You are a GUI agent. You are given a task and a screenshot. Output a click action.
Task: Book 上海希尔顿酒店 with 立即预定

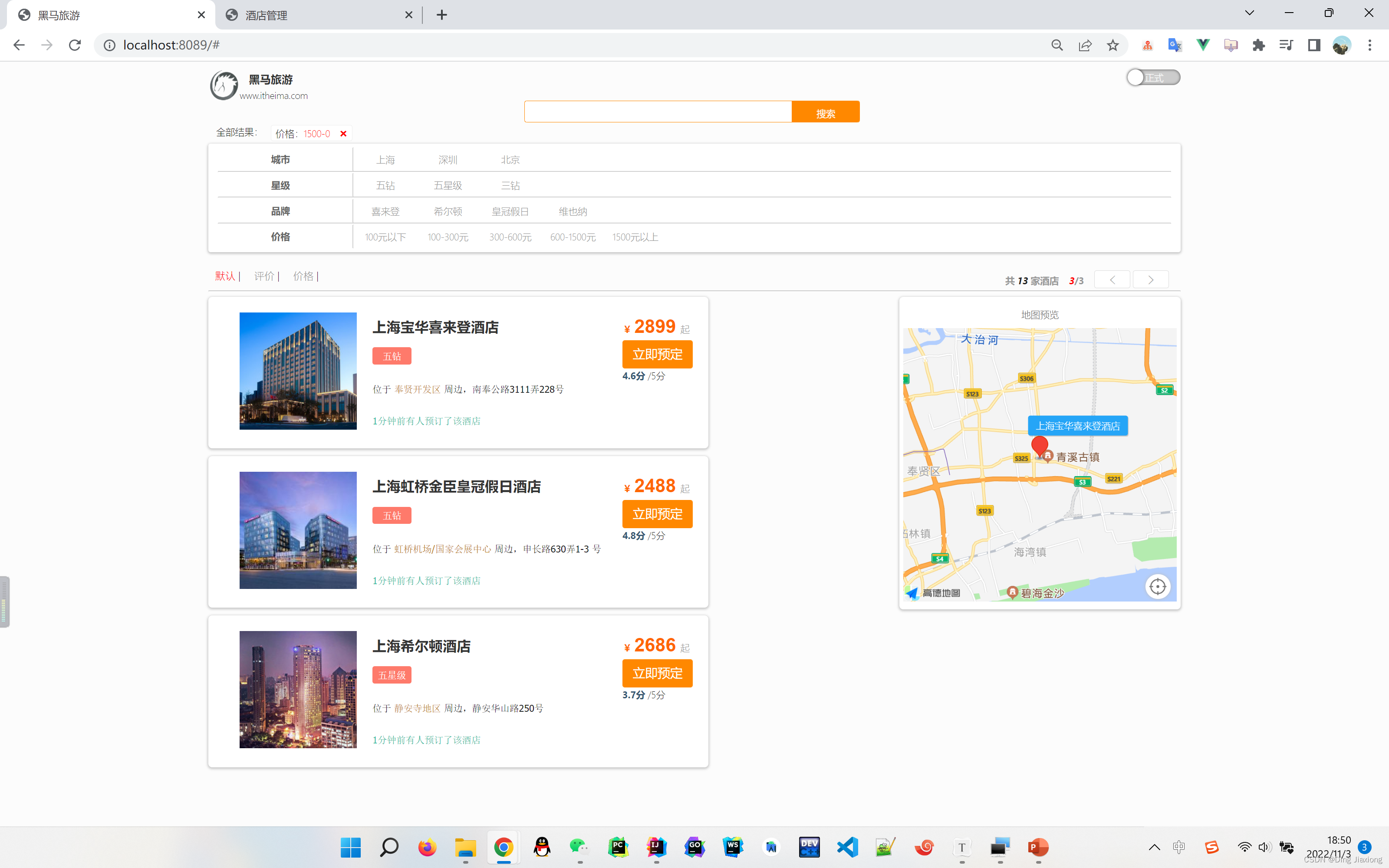[657, 674]
